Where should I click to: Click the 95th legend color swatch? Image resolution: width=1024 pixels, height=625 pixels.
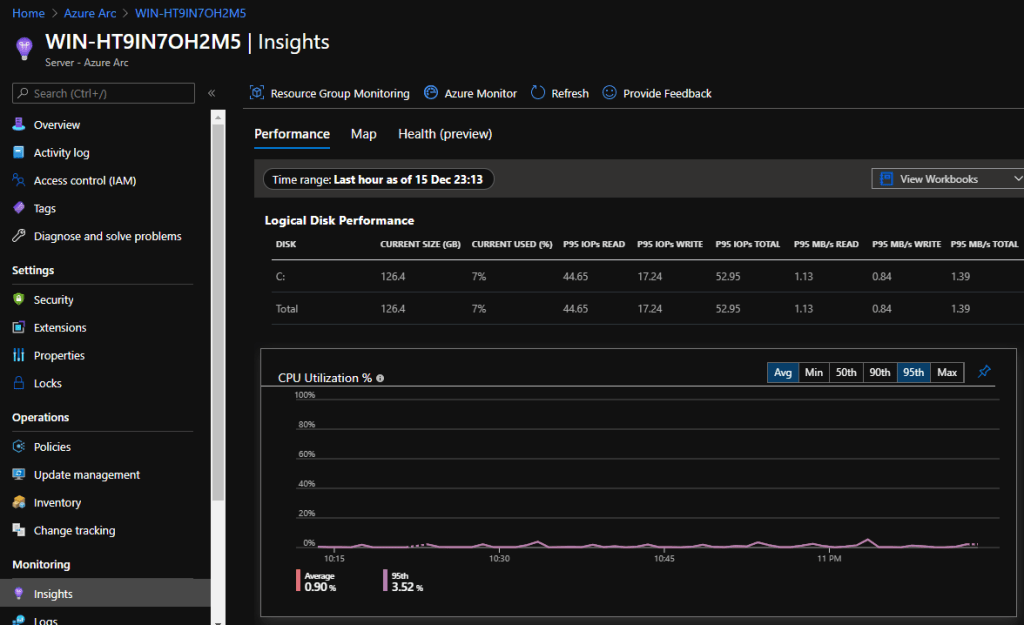tap(385, 581)
